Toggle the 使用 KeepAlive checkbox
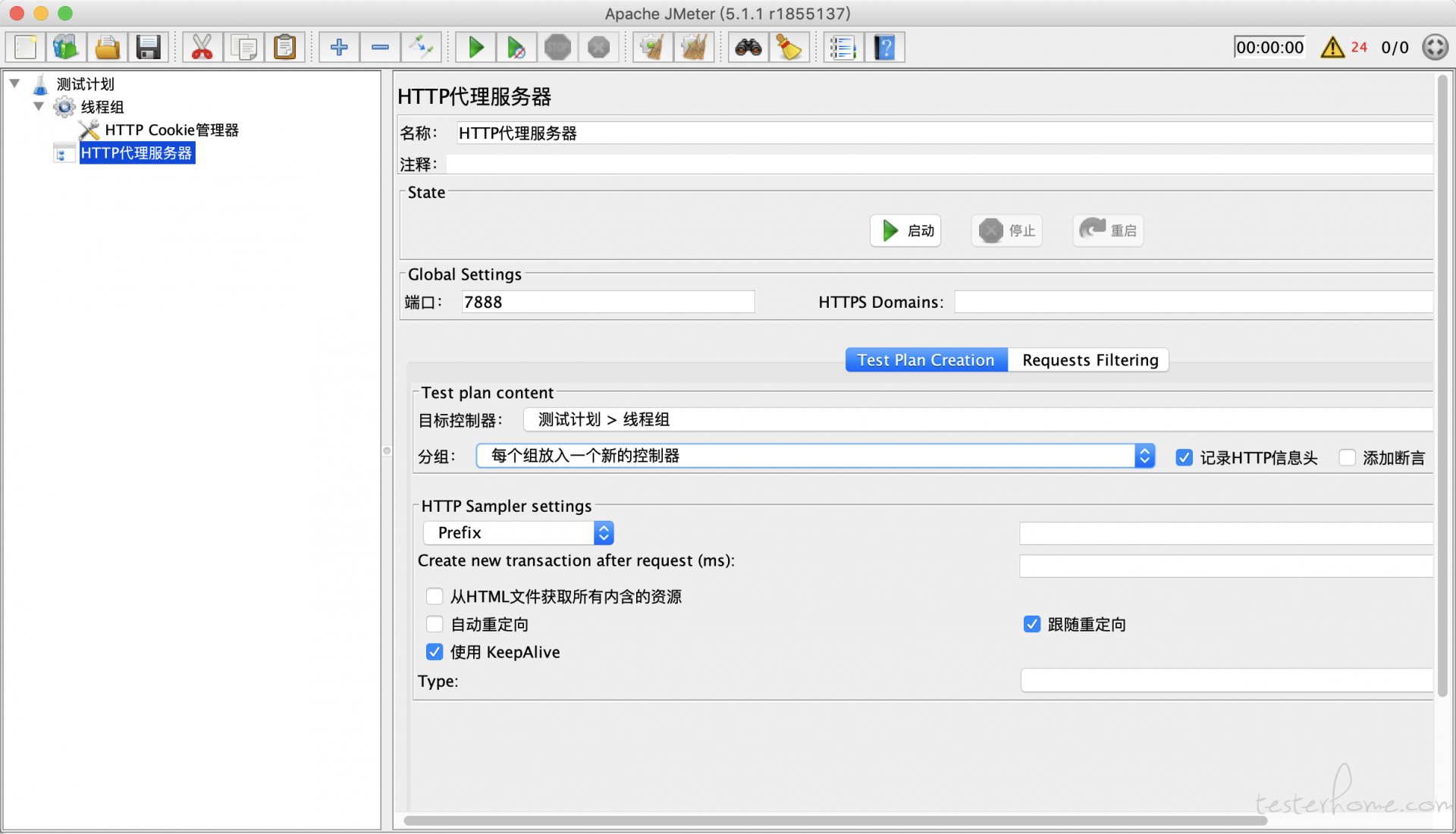Viewport: 1456px width, 834px height. coord(435,652)
